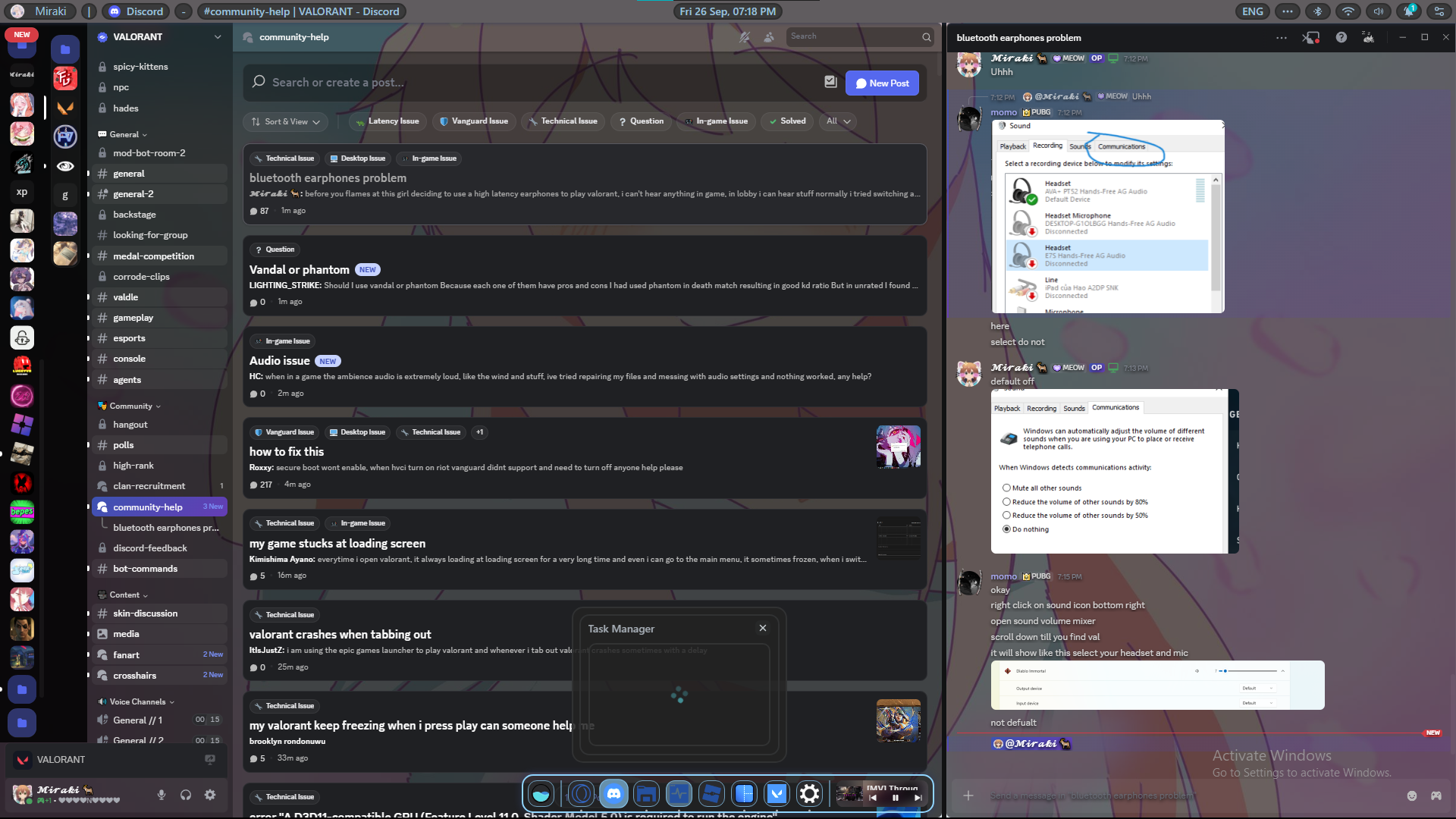Viewport: 1456px width, 819px height.
Task: Click the Discord icon in the dock
Action: pos(613,794)
